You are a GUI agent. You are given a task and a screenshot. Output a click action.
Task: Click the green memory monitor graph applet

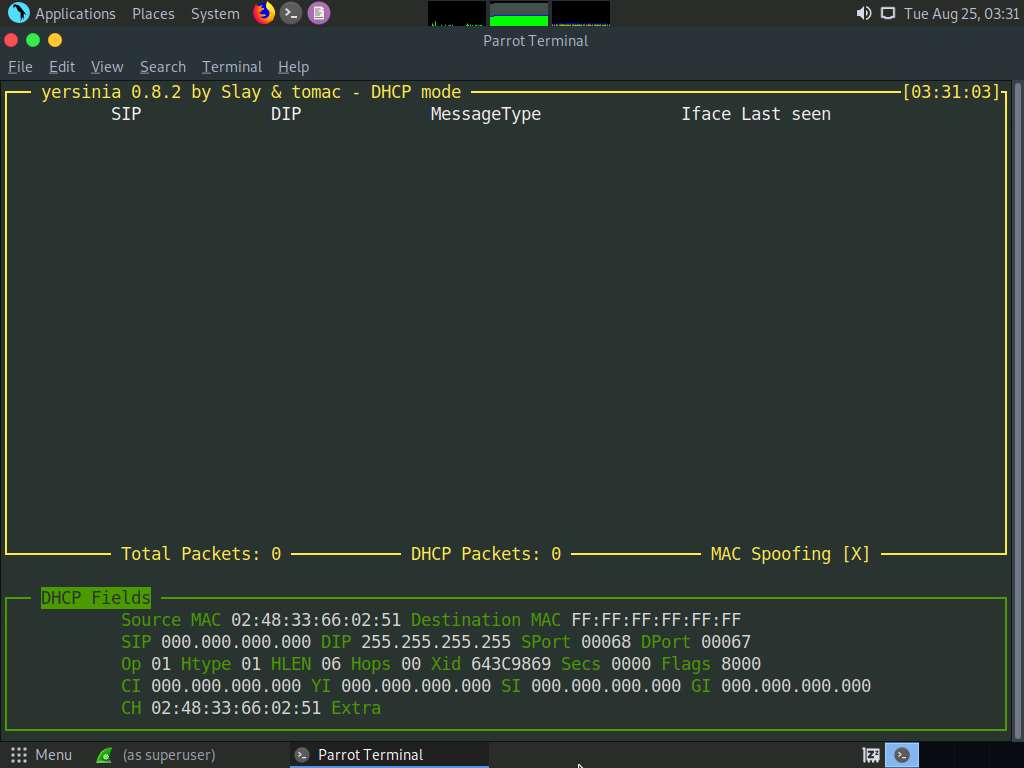[519, 14]
